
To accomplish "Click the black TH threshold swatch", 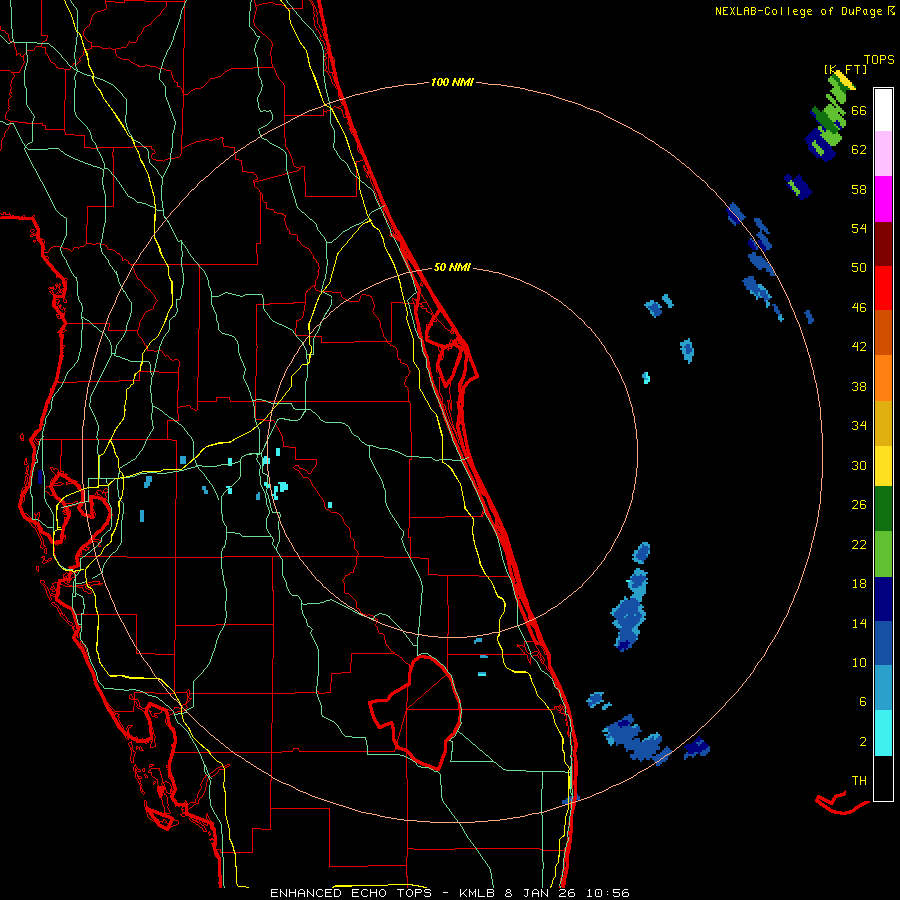I will [883, 778].
